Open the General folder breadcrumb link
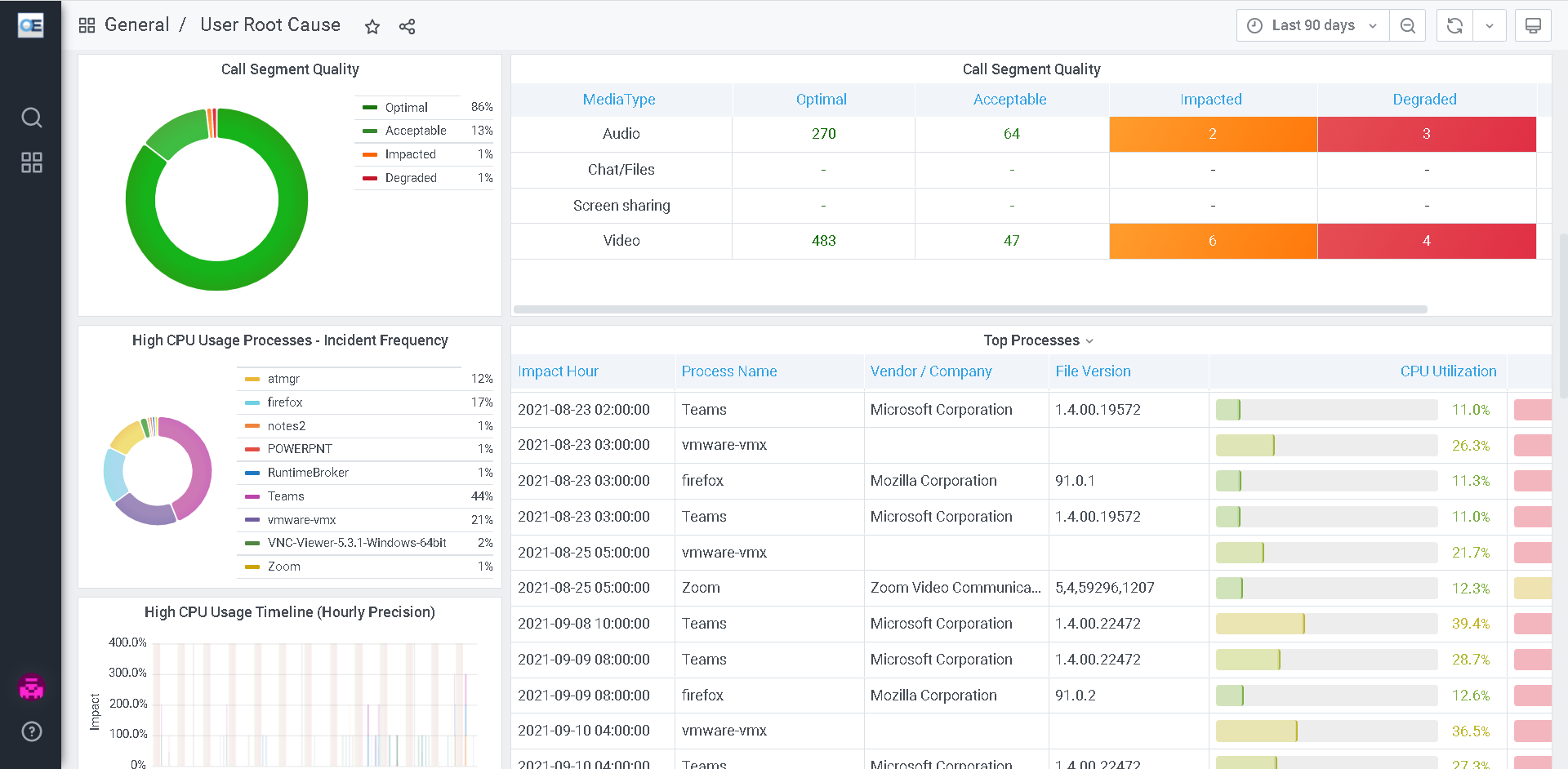The width and height of the screenshot is (1568, 769). pos(136,25)
